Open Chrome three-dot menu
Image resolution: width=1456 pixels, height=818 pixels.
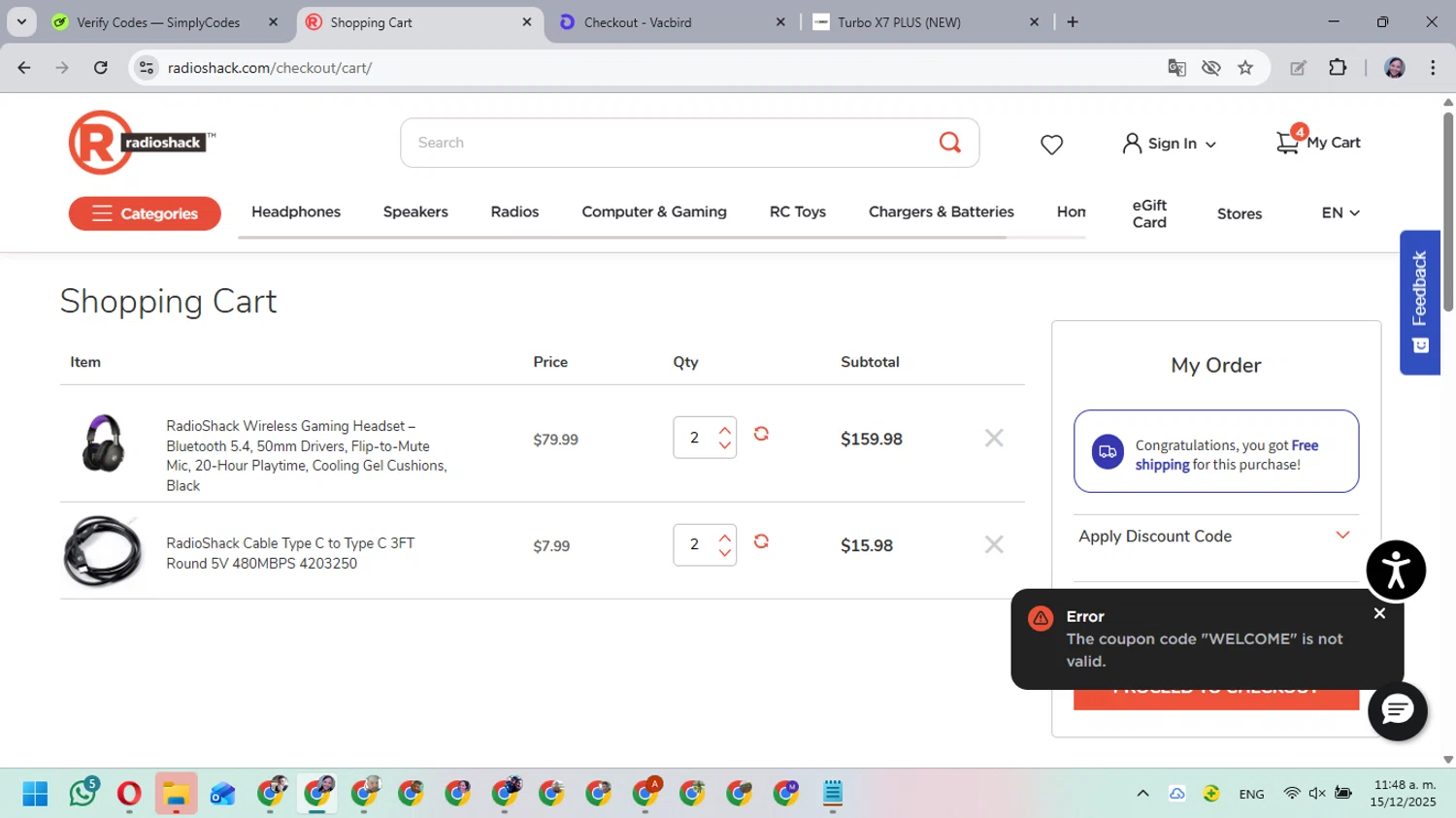(x=1433, y=67)
